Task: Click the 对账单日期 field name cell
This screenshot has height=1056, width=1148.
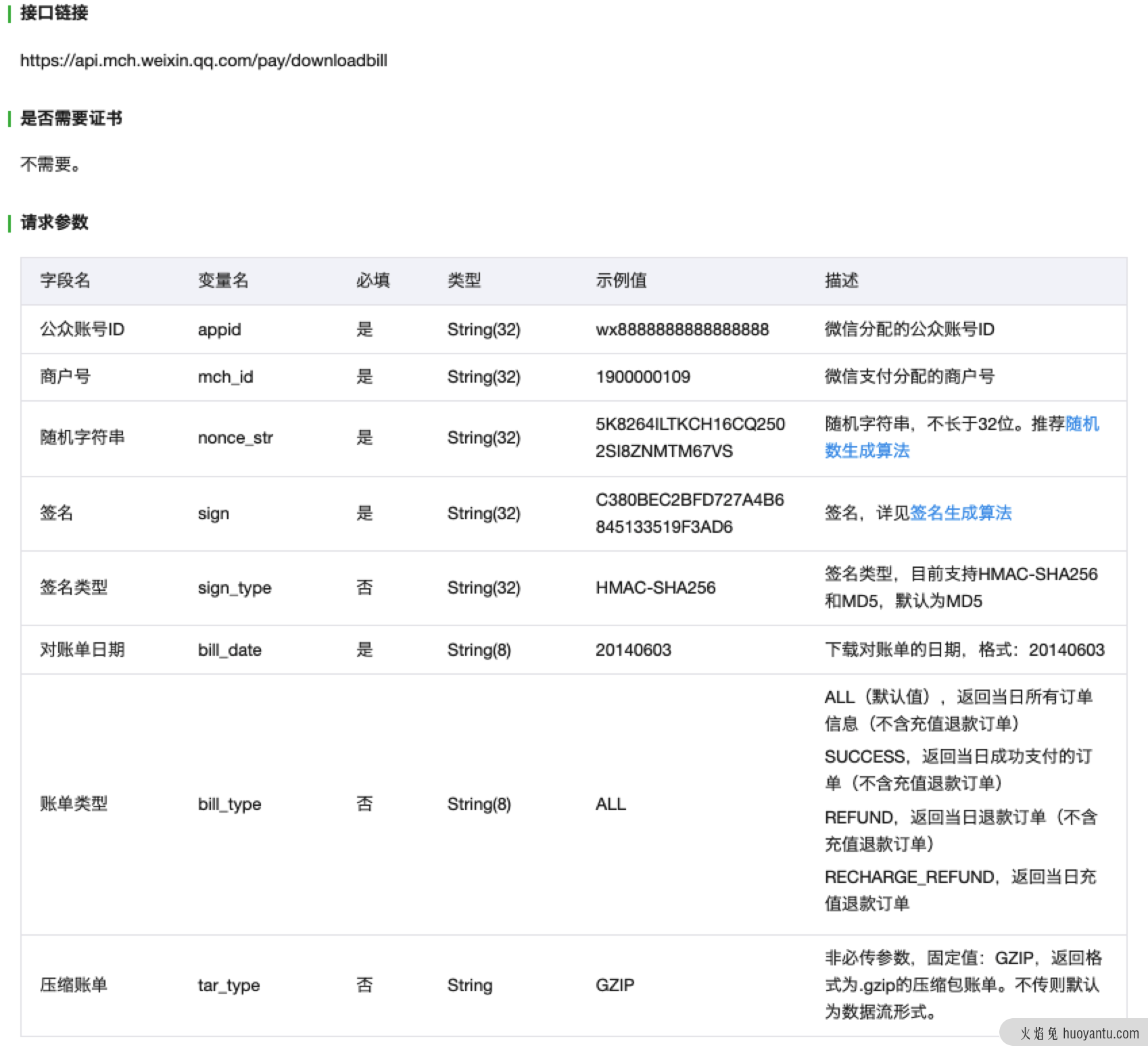Action: pos(82,650)
